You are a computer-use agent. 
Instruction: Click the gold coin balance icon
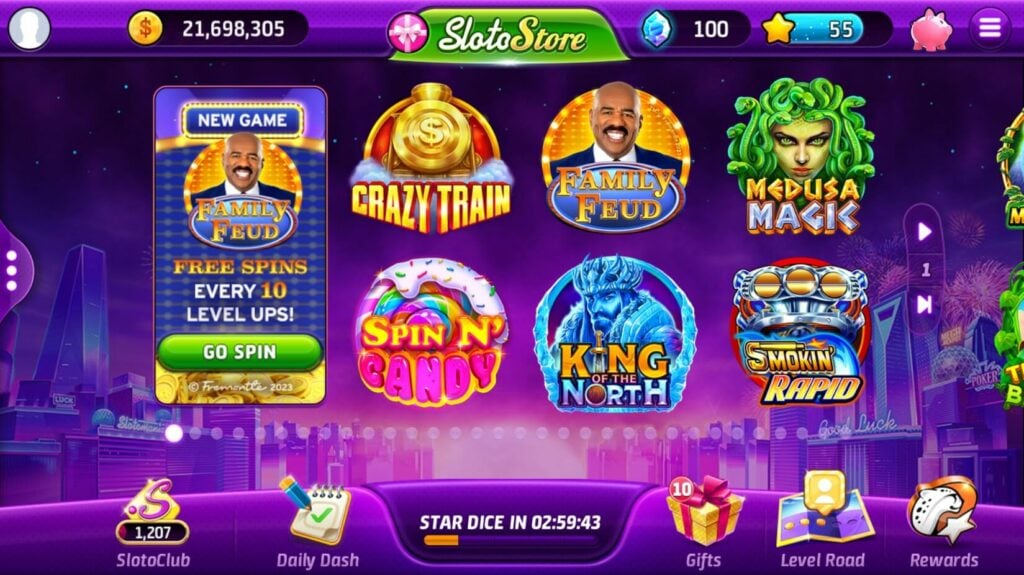click(x=145, y=29)
